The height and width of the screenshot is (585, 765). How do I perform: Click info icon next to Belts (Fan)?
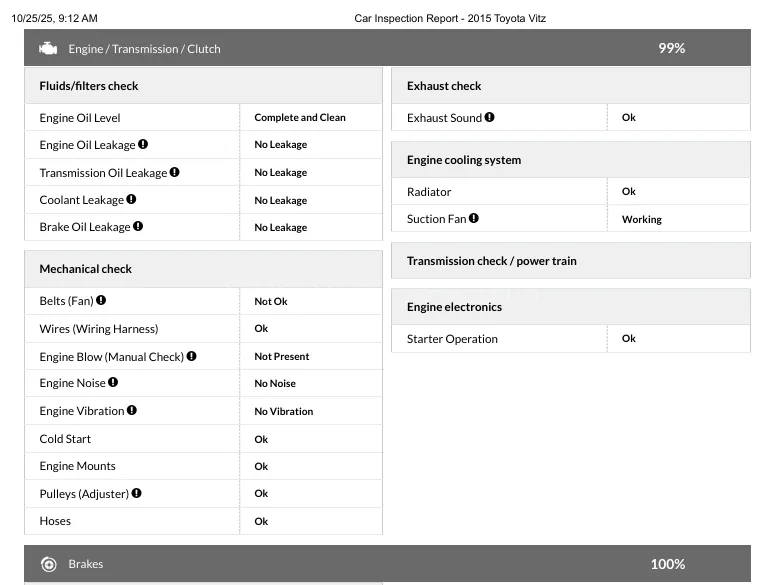click(101, 300)
